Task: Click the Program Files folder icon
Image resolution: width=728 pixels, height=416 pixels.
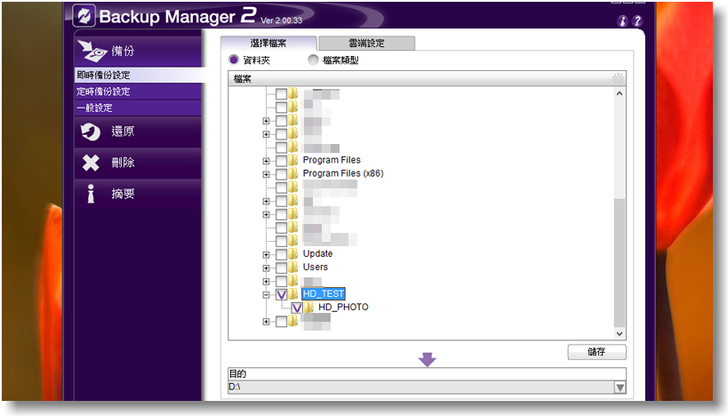Action: (293, 160)
